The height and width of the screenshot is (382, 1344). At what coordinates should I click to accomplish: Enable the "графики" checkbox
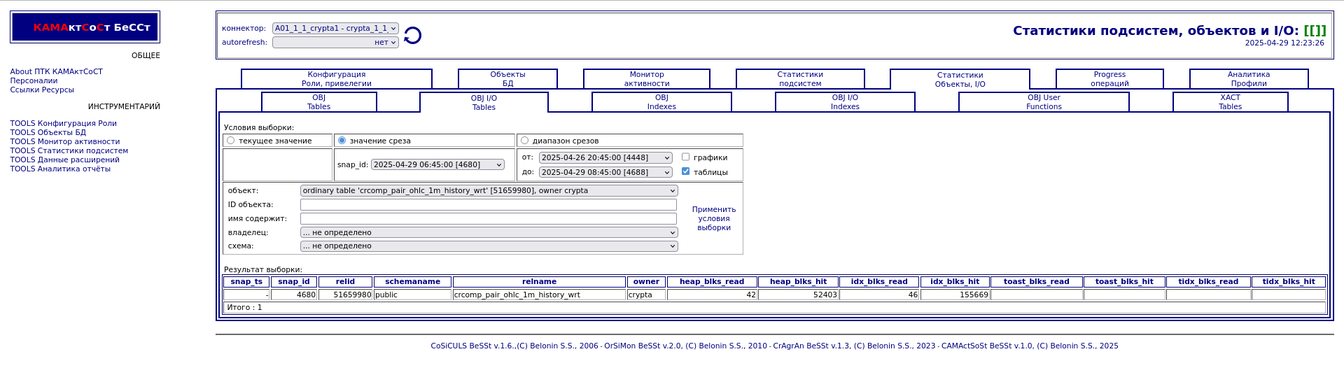[685, 157]
